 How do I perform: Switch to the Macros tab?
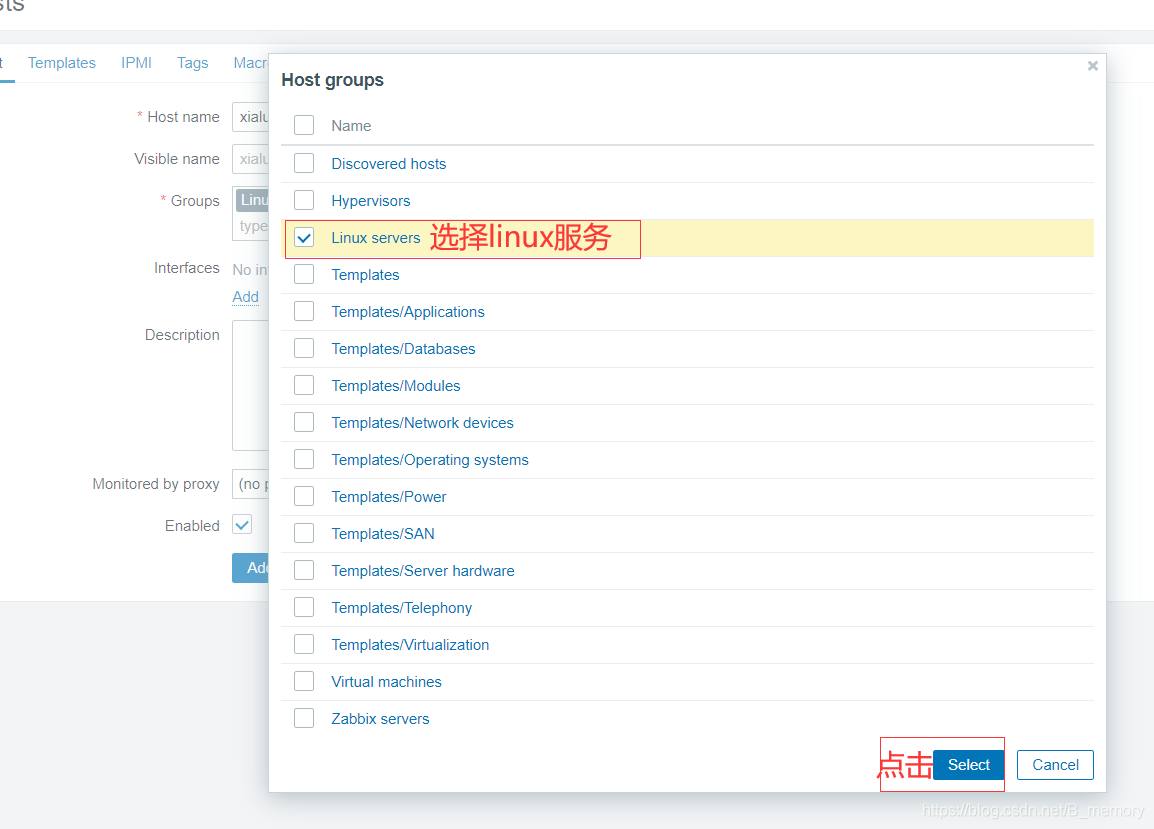click(x=250, y=63)
